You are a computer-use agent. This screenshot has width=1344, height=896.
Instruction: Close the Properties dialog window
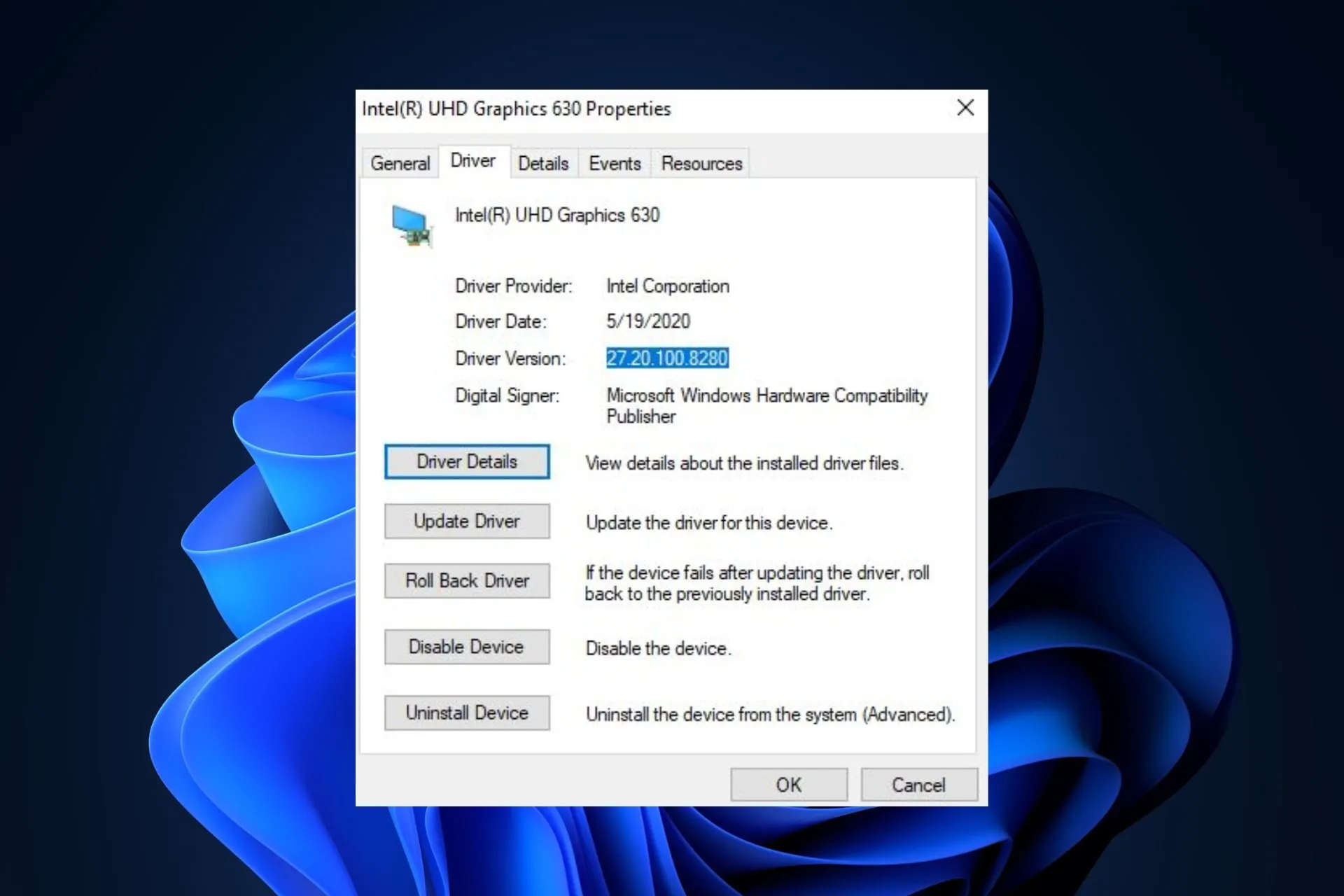tap(965, 108)
